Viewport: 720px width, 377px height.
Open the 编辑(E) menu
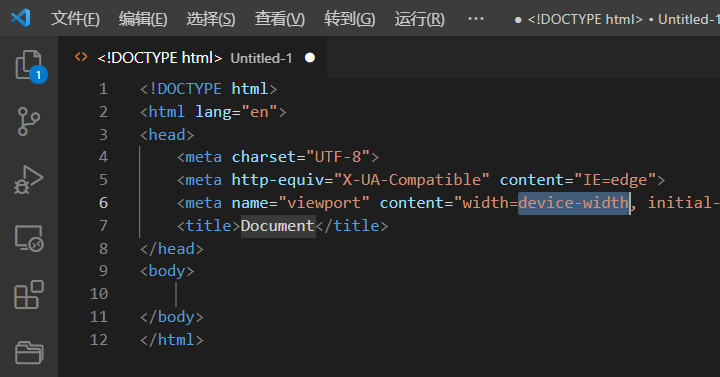pos(143,19)
